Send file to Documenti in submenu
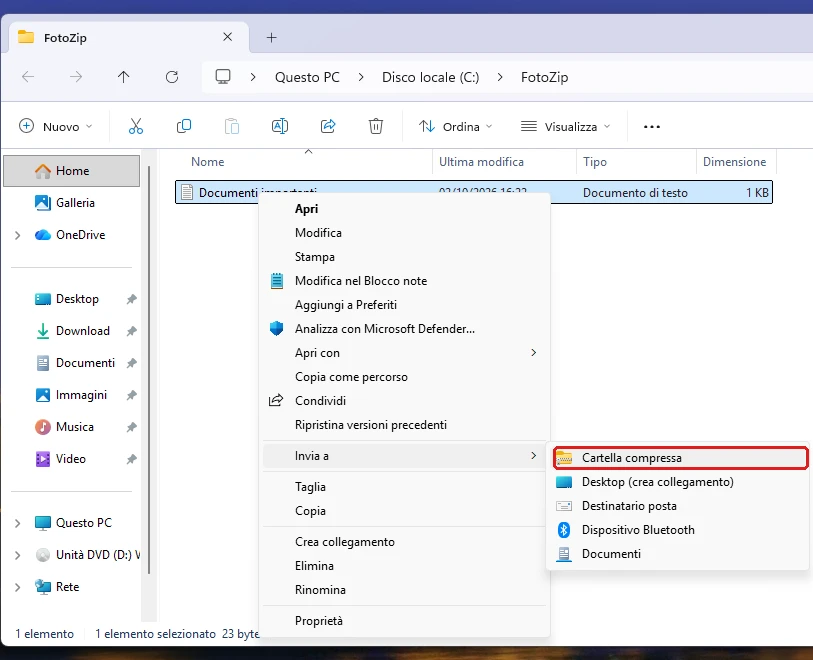The width and height of the screenshot is (813, 660). (x=678, y=554)
